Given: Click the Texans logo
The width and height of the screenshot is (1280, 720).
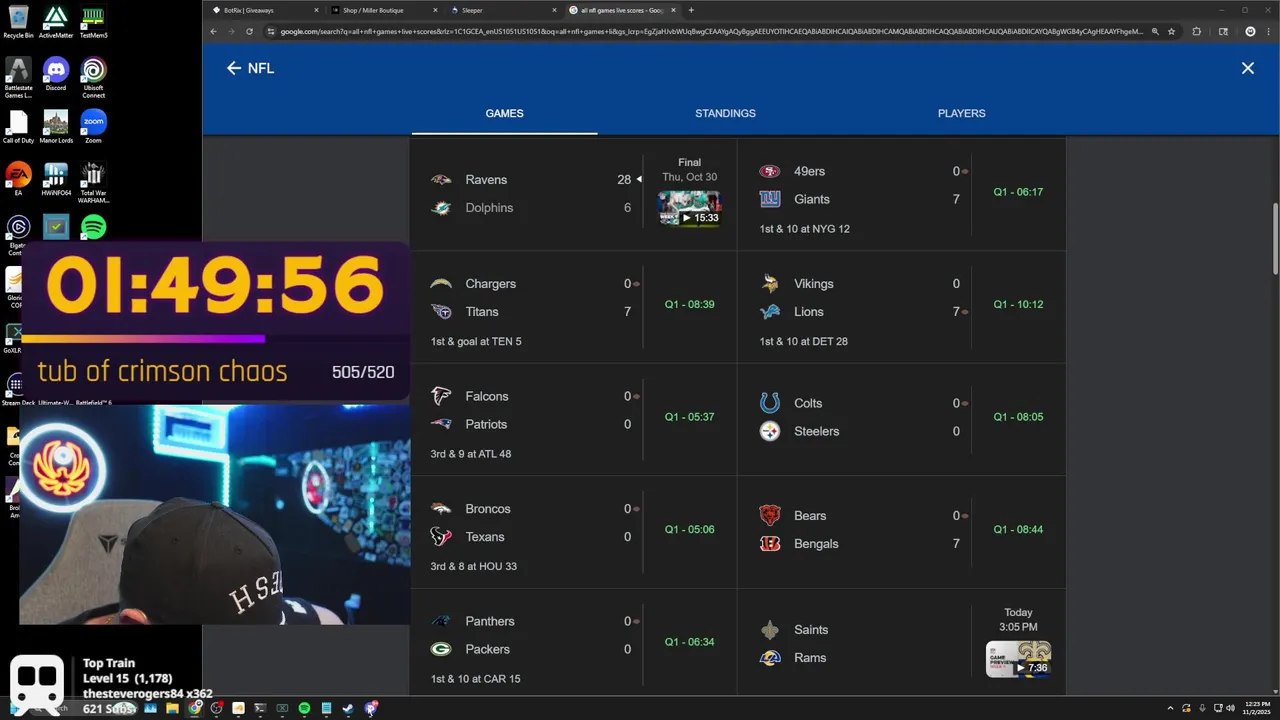Looking at the screenshot, I should (x=440, y=537).
